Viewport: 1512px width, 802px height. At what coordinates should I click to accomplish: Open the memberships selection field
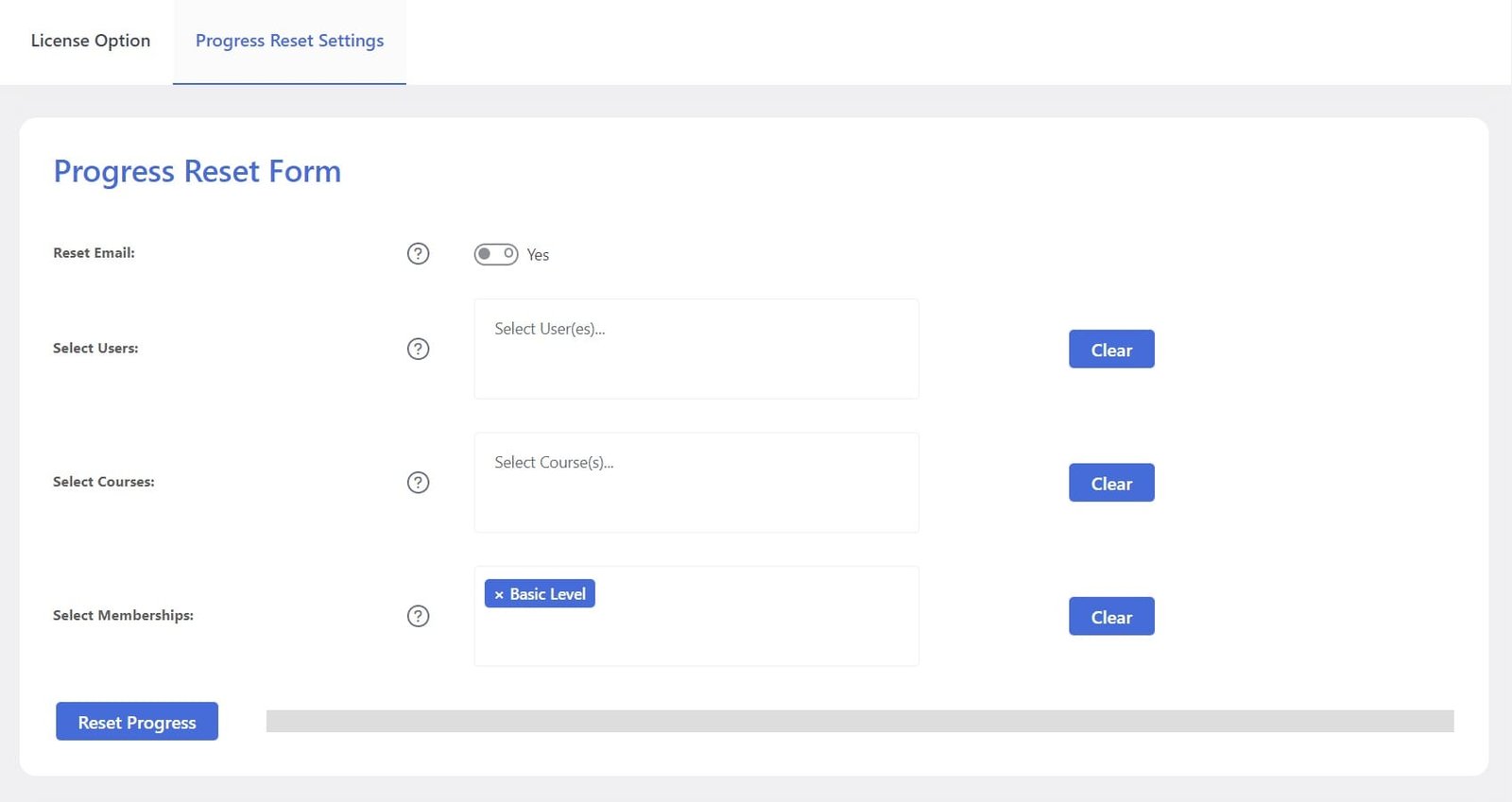(696, 616)
